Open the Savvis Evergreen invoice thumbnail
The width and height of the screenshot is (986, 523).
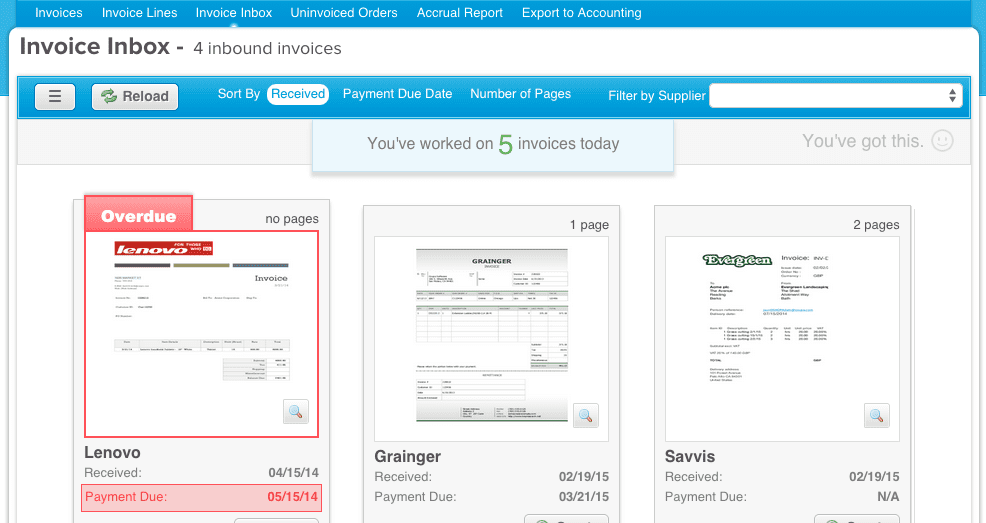pyautogui.click(x=782, y=339)
